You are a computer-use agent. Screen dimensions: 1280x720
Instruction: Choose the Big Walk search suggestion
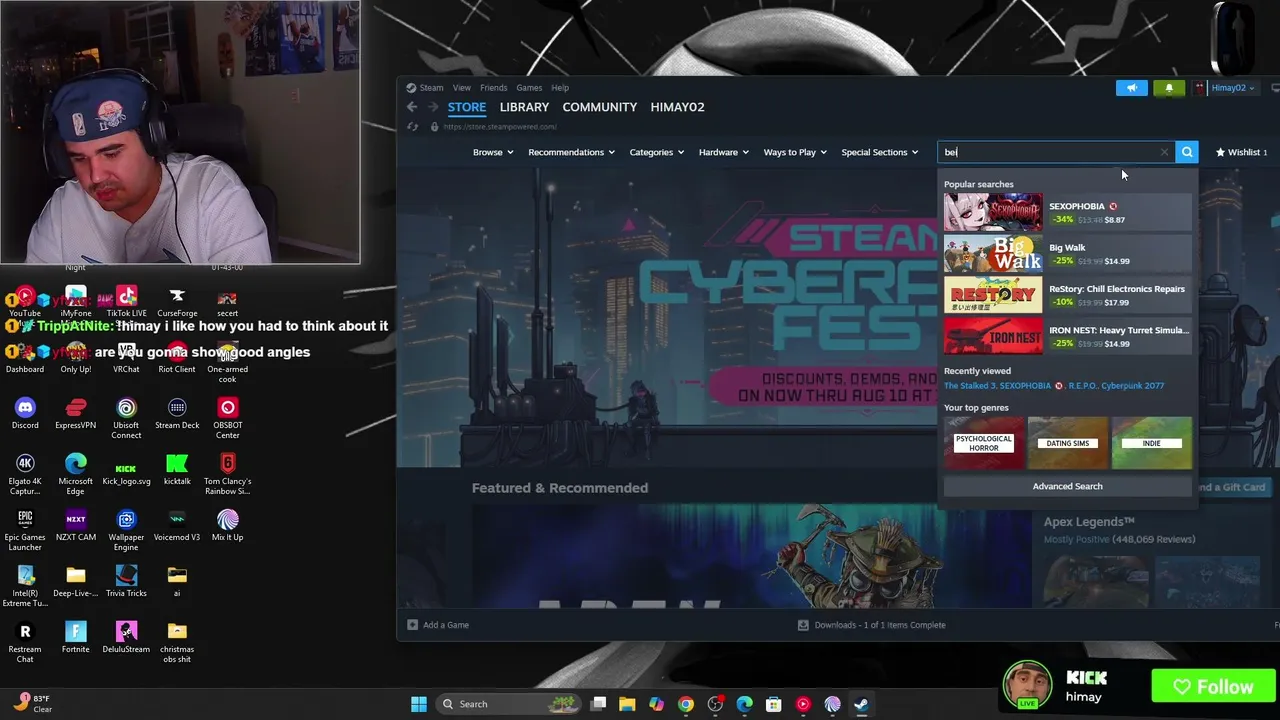click(x=1067, y=254)
